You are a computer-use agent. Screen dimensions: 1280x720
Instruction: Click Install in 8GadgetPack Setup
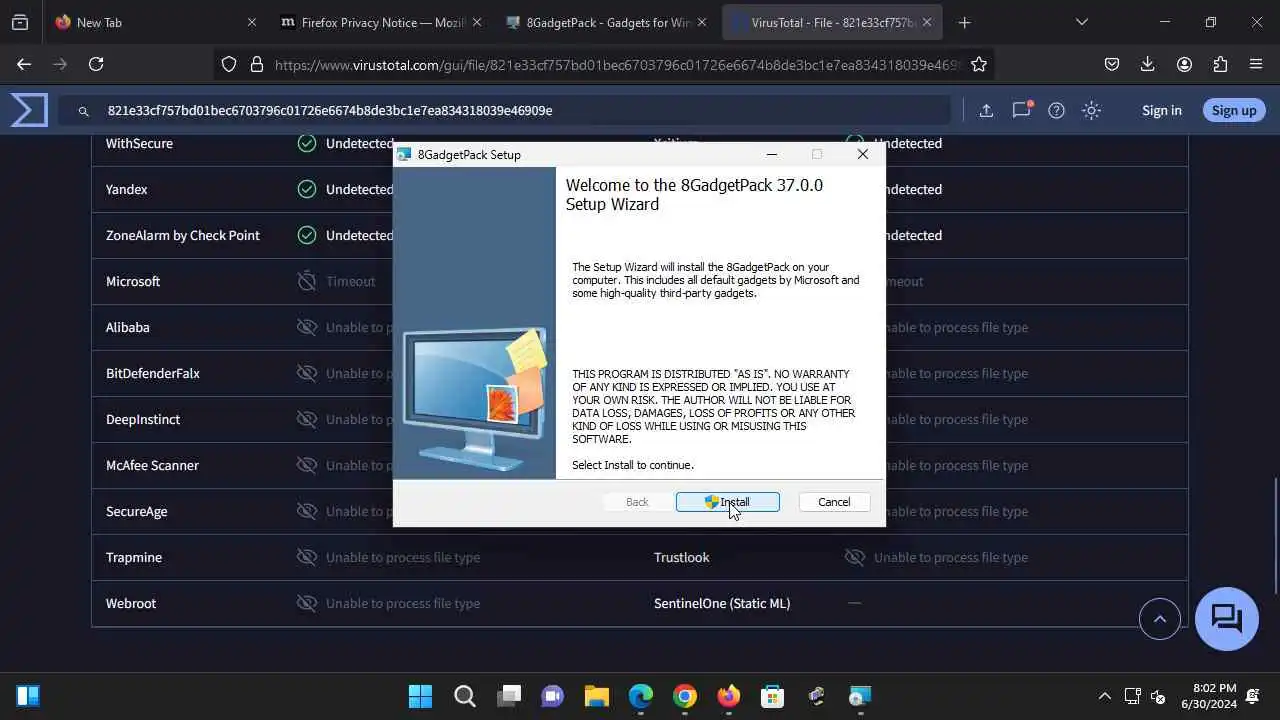[727, 502]
